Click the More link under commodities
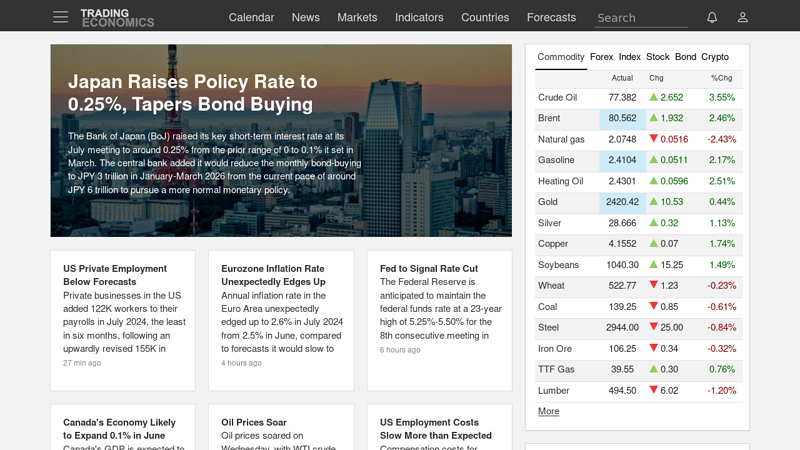The width and height of the screenshot is (800, 450). click(x=548, y=411)
